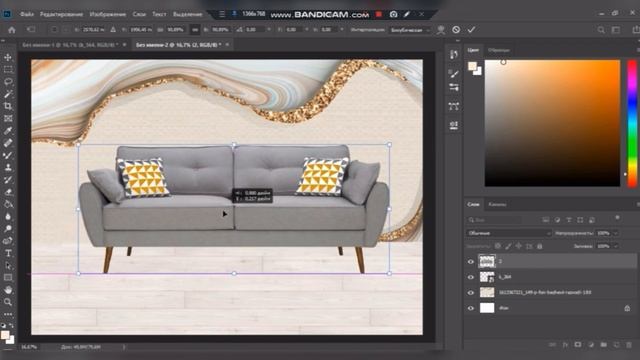Click the delete layer trash icon
The height and width of the screenshot is (360, 640).
point(629,345)
